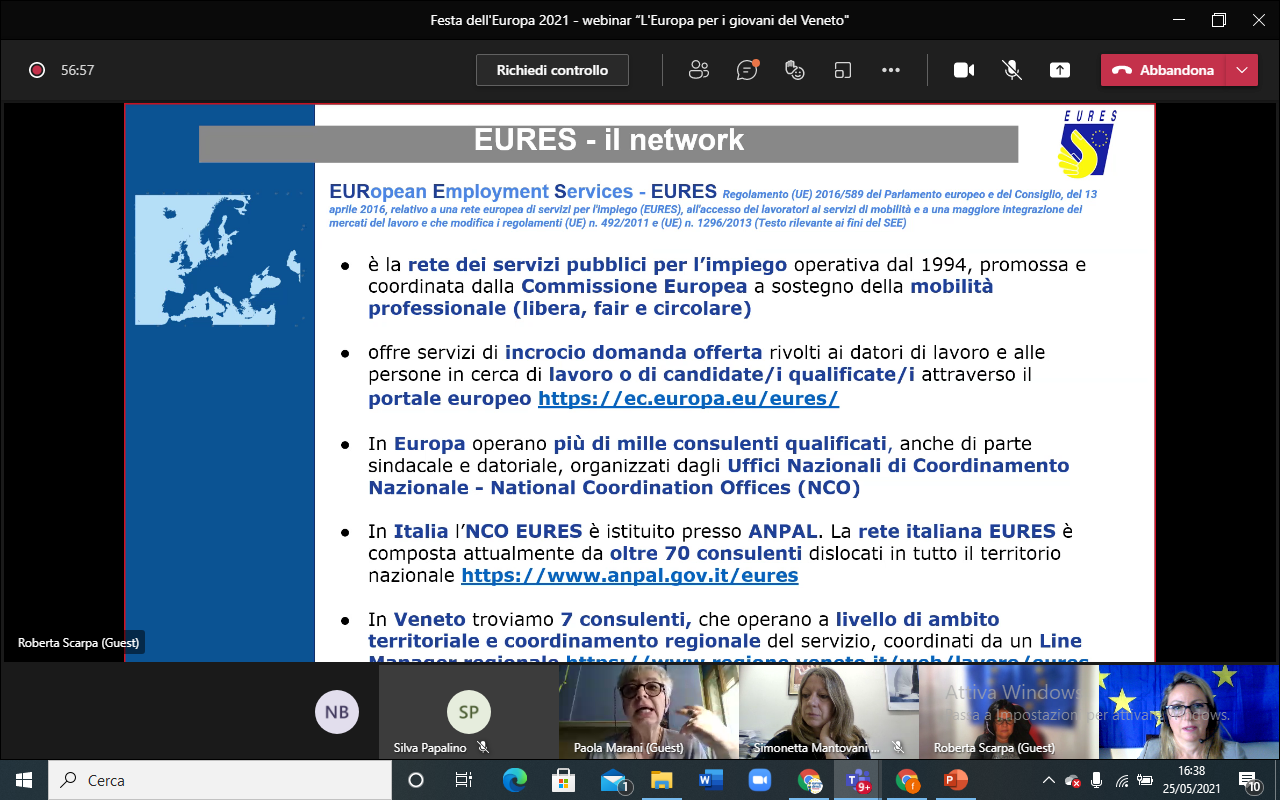1280x800 pixels.
Task: Open the Wi-Fi network tray icon
Action: point(1122,780)
